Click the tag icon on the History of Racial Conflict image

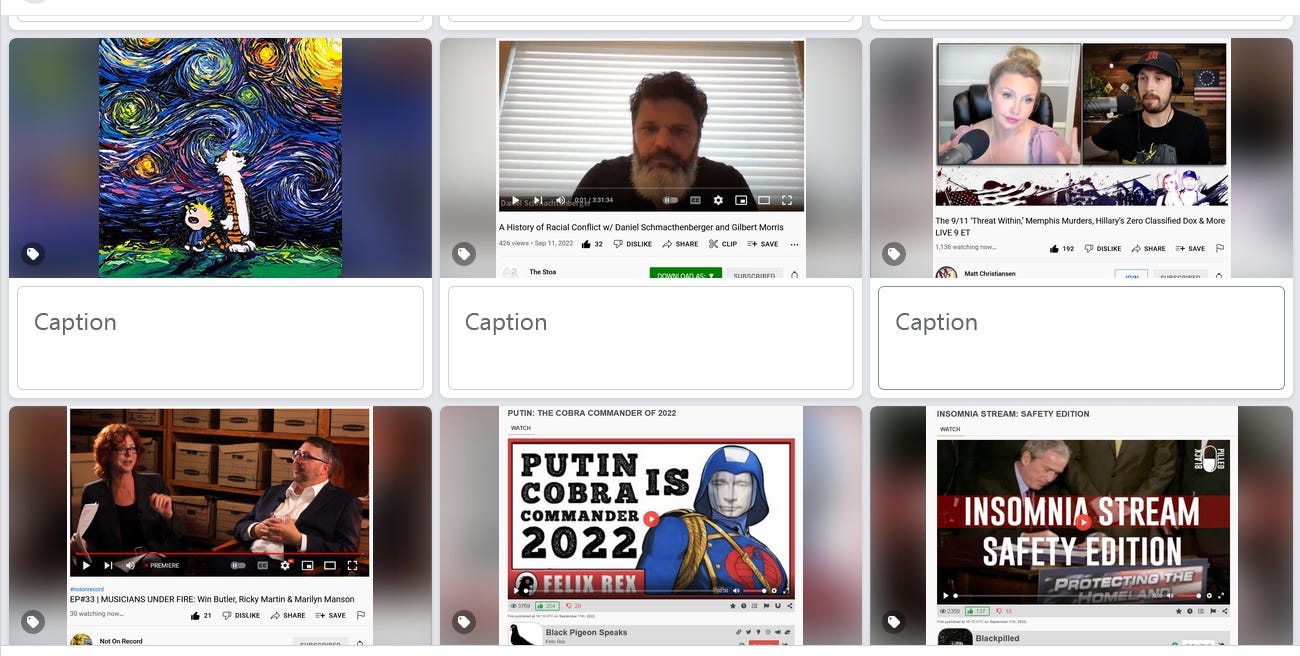(464, 254)
